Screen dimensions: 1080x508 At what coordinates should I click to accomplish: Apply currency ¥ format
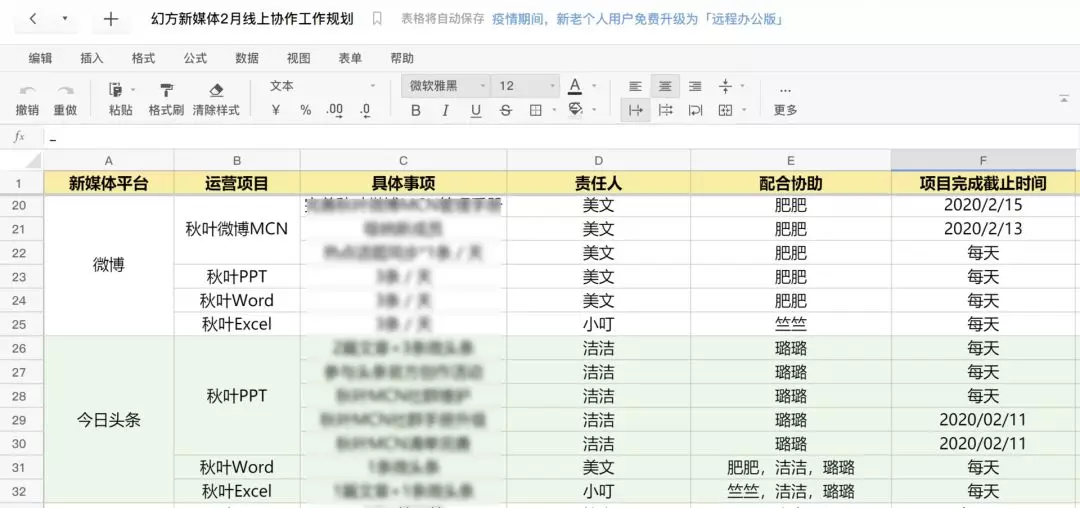276,110
